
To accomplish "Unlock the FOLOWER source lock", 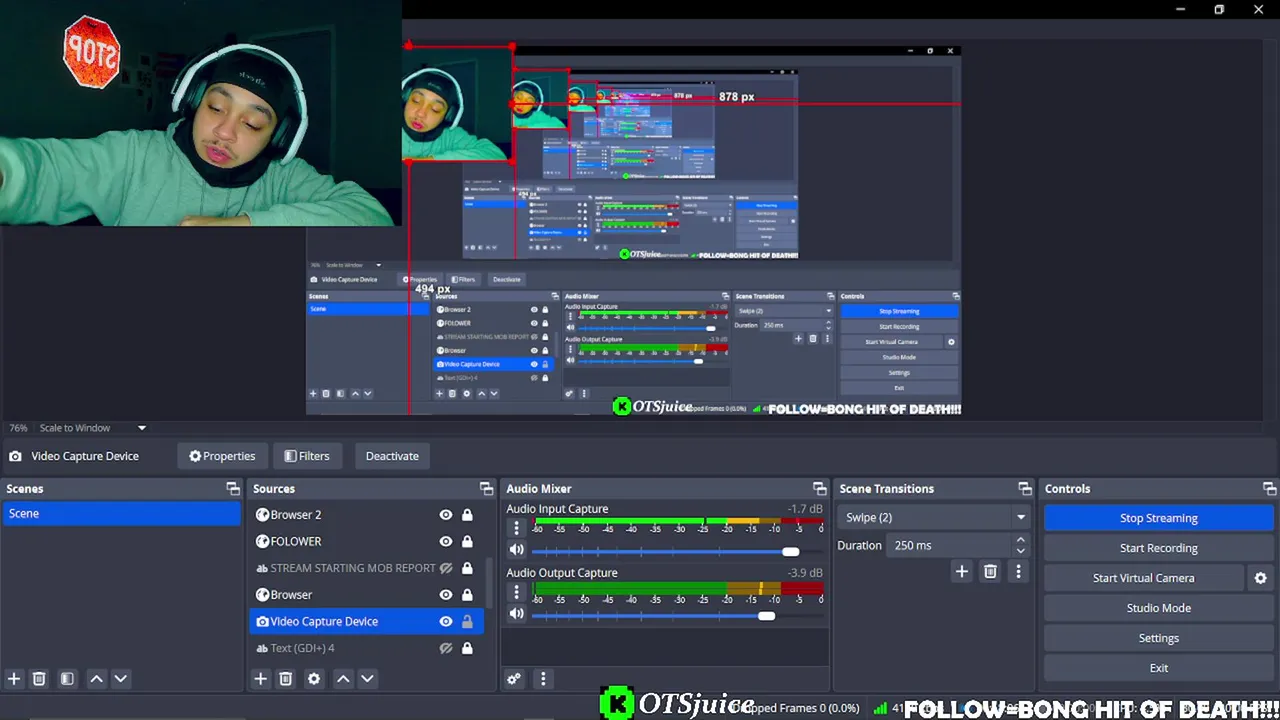I will pos(467,541).
